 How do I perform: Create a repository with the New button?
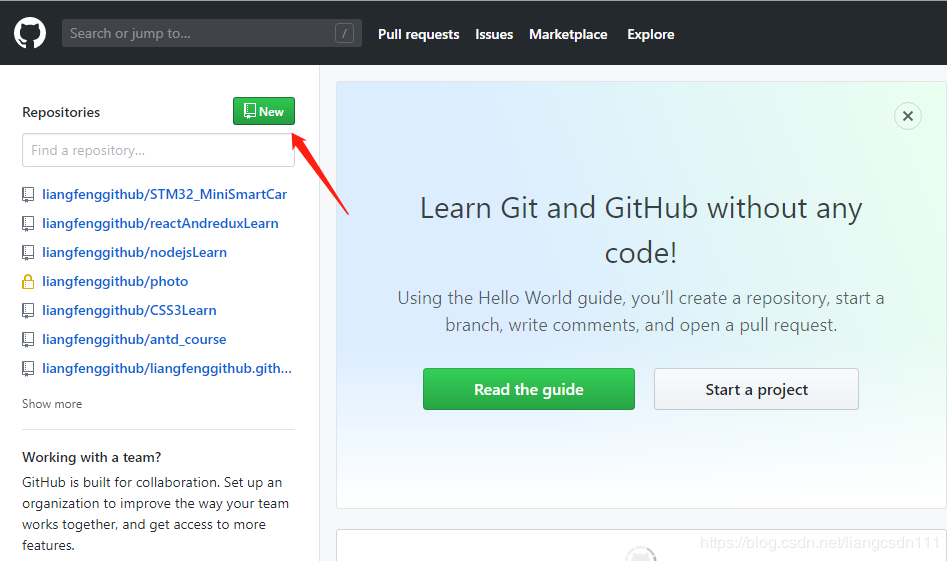(264, 111)
